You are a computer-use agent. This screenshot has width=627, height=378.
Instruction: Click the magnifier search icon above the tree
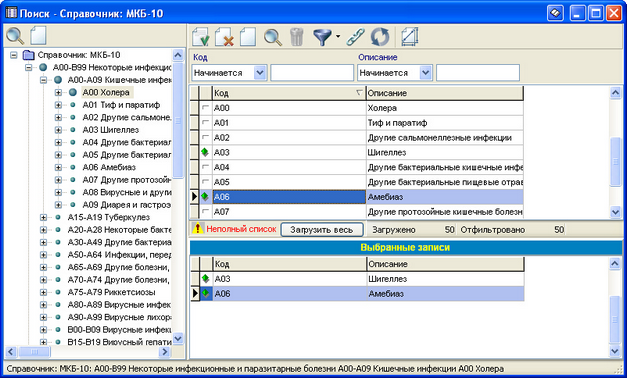[x=15, y=36]
